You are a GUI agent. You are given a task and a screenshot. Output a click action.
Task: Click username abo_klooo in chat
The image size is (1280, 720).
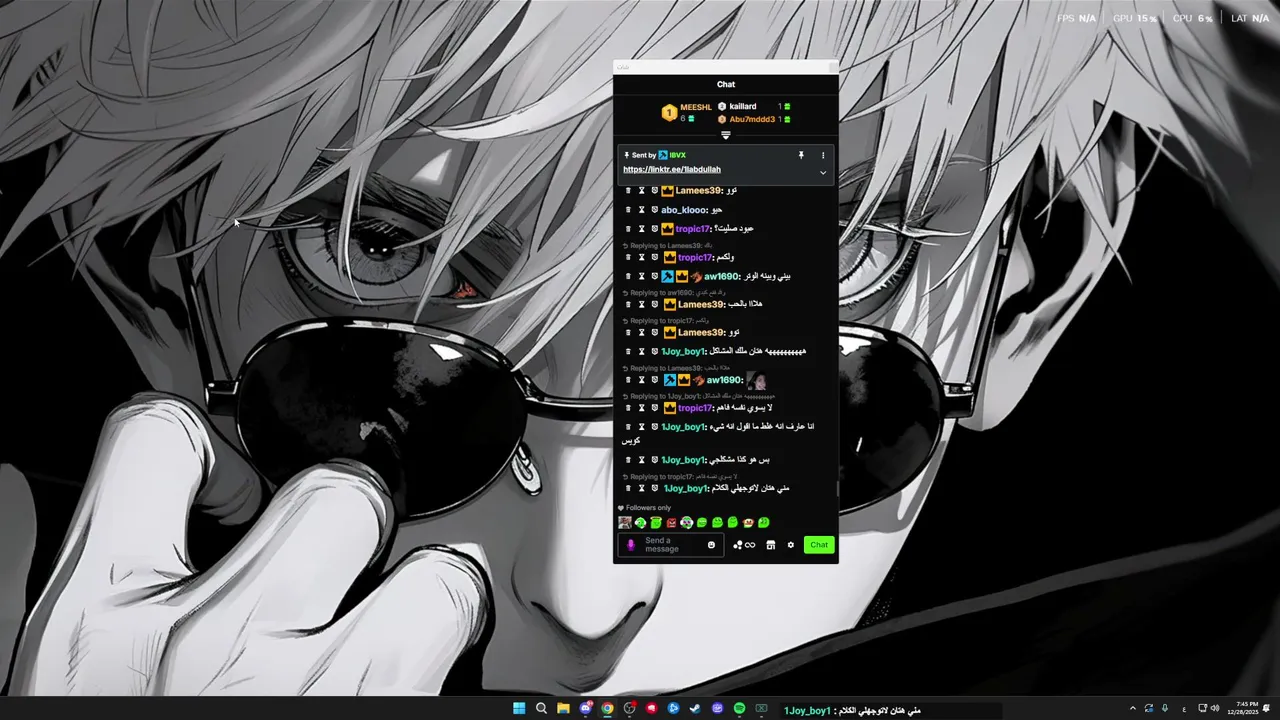[x=683, y=210]
